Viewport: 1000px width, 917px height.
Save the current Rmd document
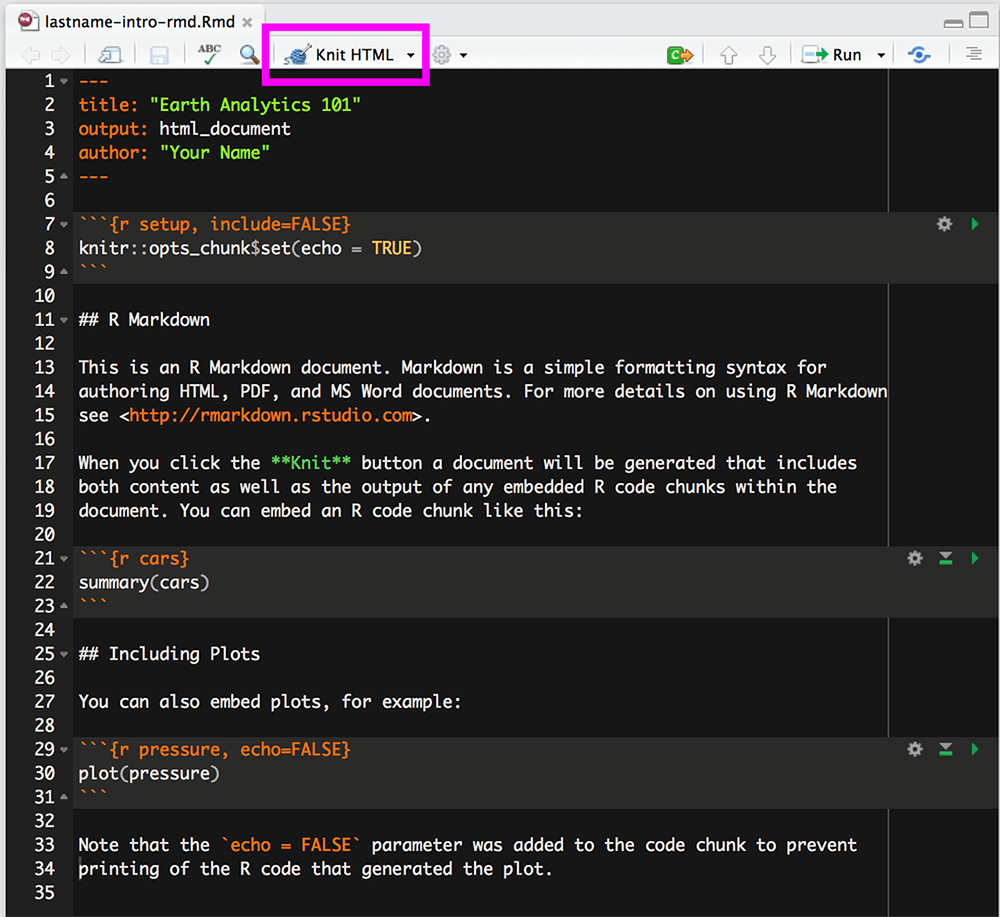pyautogui.click(x=159, y=55)
